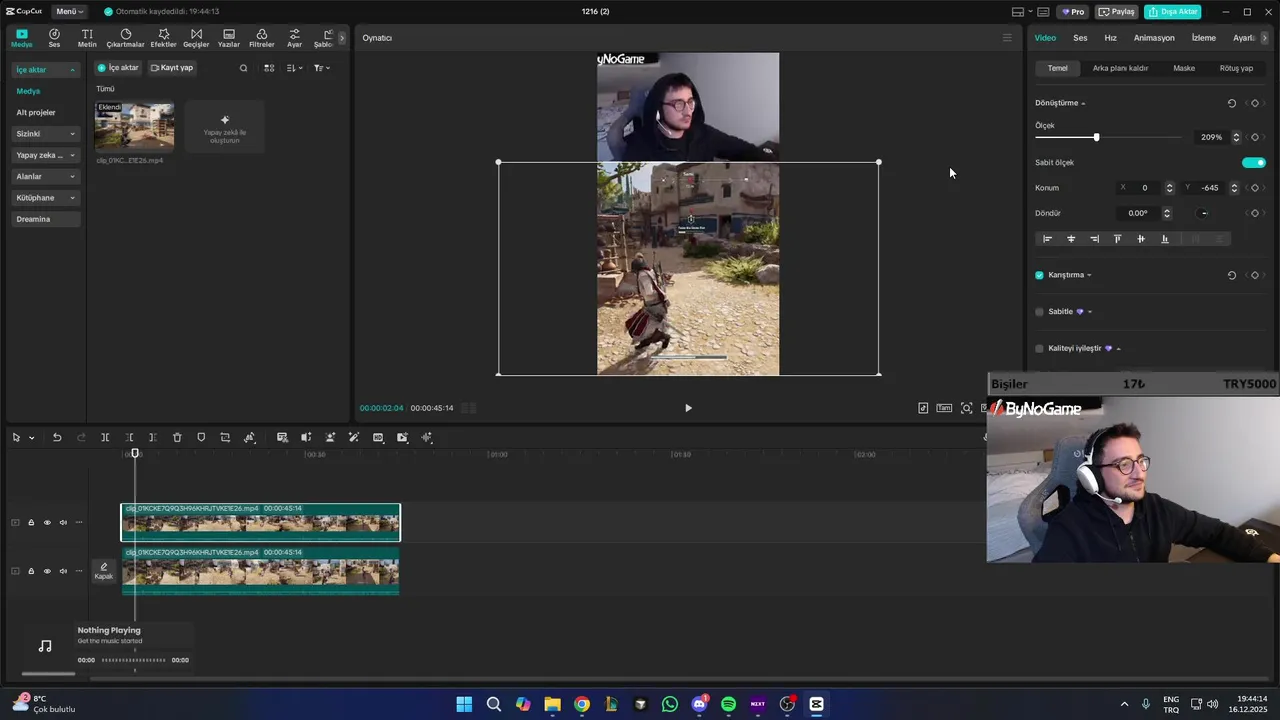Open the Filtreler filters panel
Image resolution: width=1280 pixels, height=720 pixels.
click(x=261, y=38)
